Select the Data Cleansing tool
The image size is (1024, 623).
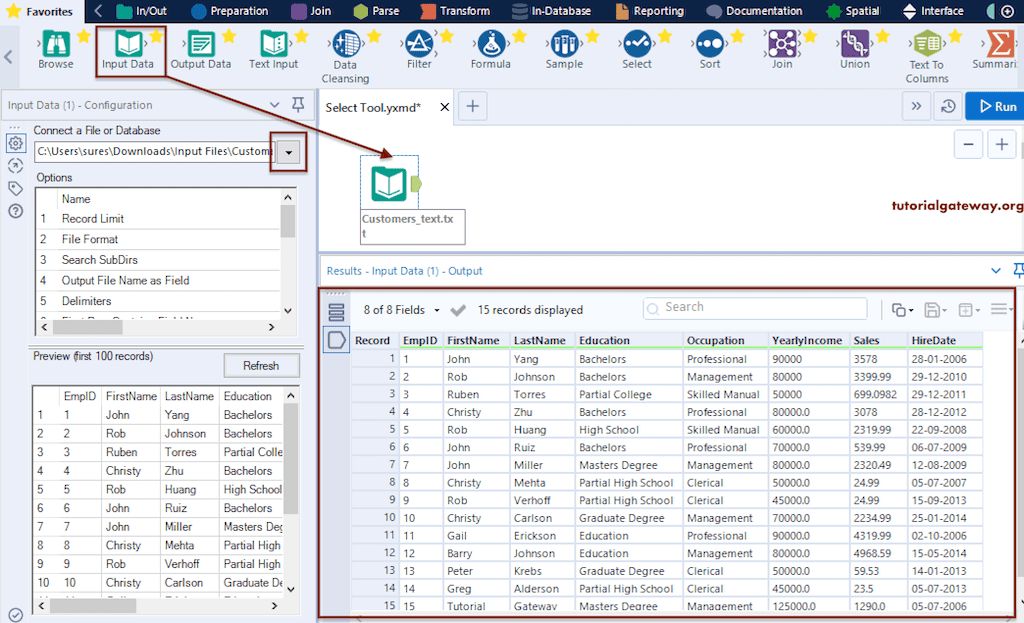pyautogui.click(x=345, y=48)
